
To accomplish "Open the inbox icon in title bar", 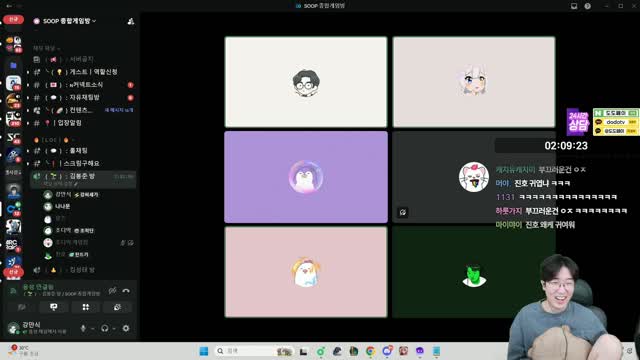I will click(574, 6).
